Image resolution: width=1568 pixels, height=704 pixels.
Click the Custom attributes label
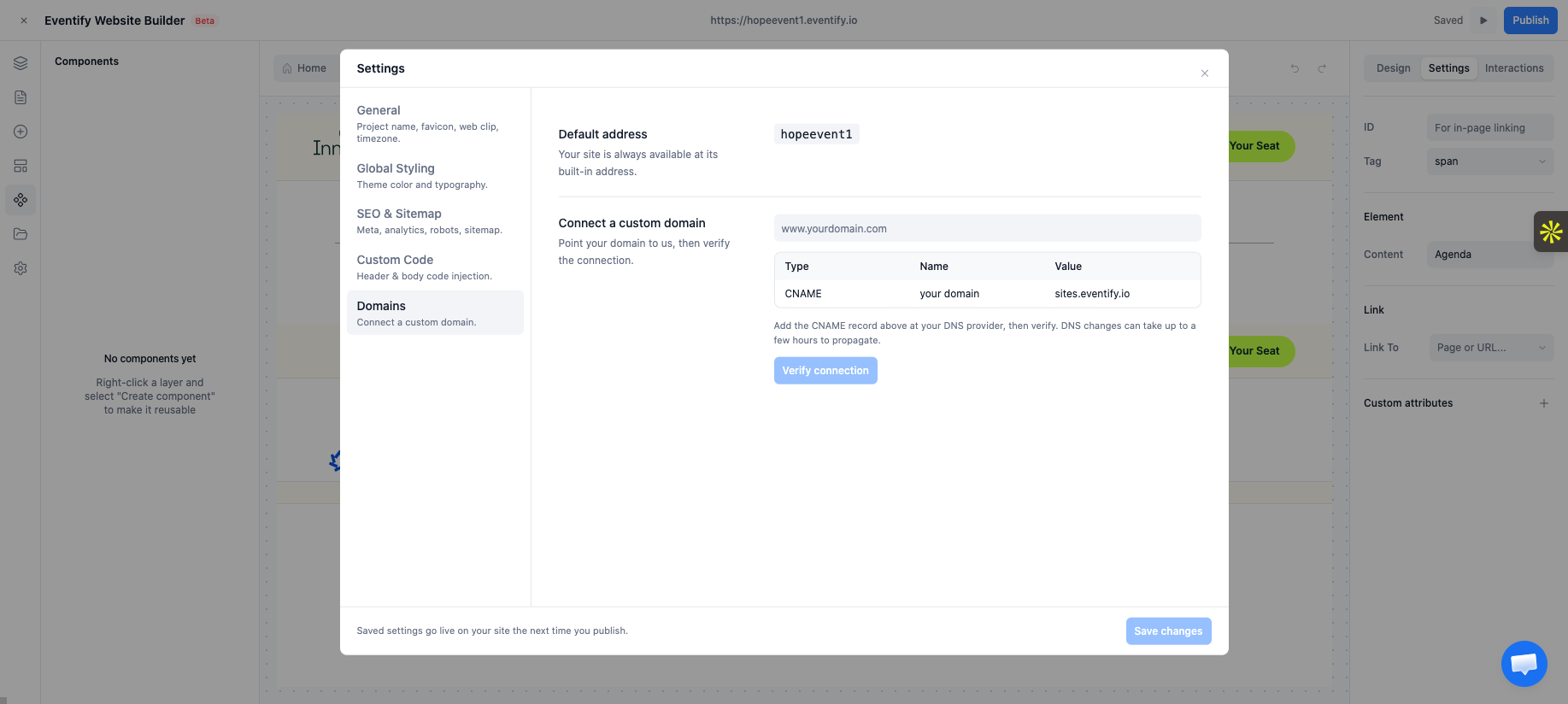click(1408, 403)
